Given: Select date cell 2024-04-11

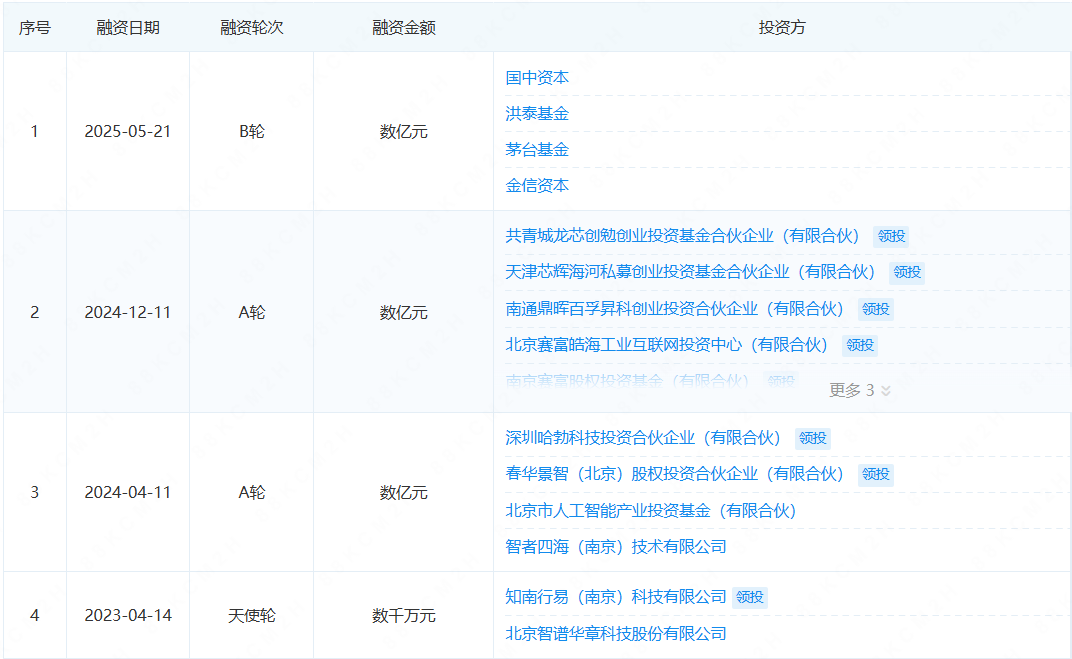Looking at the screenshot, I should pos(128,492).
